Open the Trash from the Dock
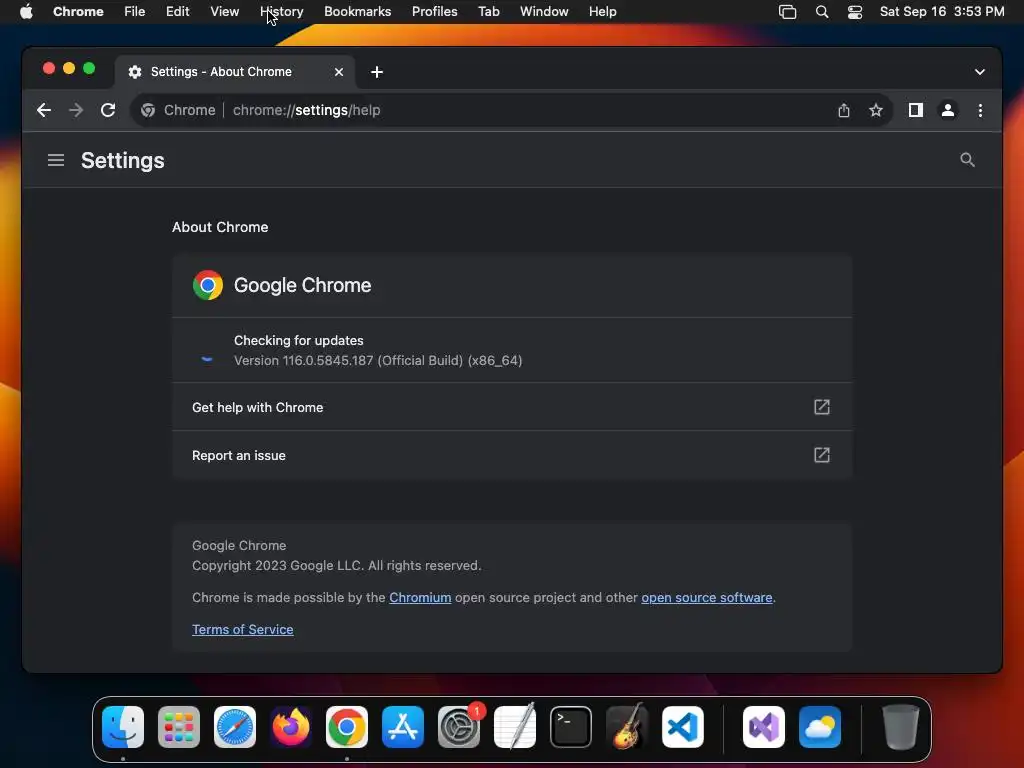 (x=901, y=727)
